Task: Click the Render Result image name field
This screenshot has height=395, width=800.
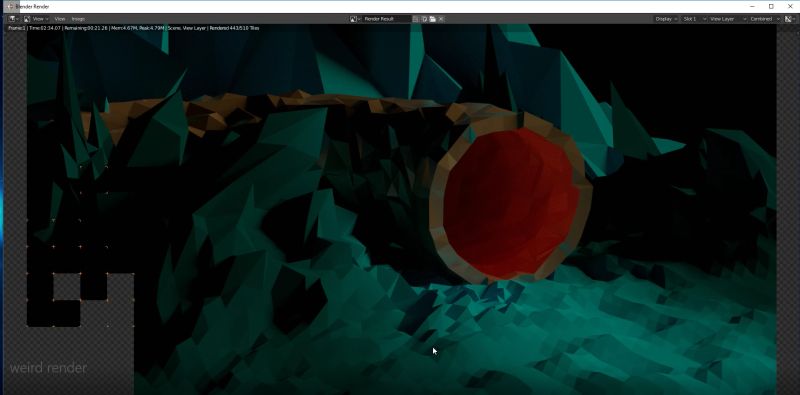Action: point(387,19)
